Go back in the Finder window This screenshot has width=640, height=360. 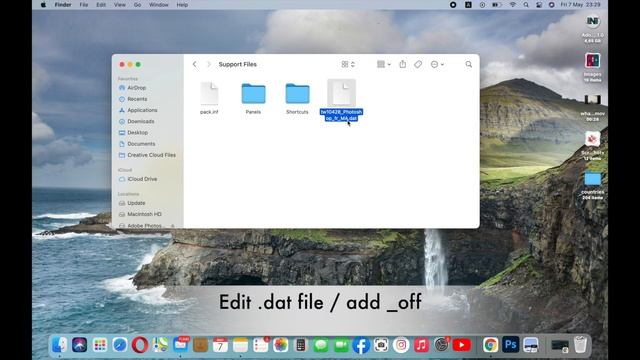pyautogui.click(x=195, y=64)
